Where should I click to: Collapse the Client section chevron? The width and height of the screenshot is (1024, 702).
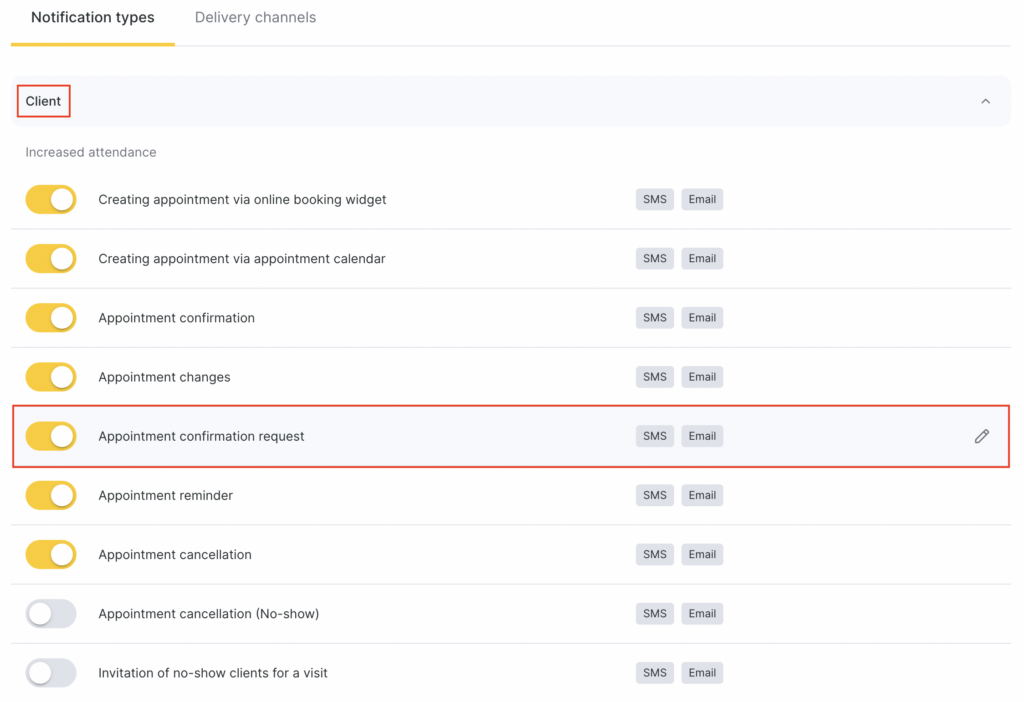(985, 101)
